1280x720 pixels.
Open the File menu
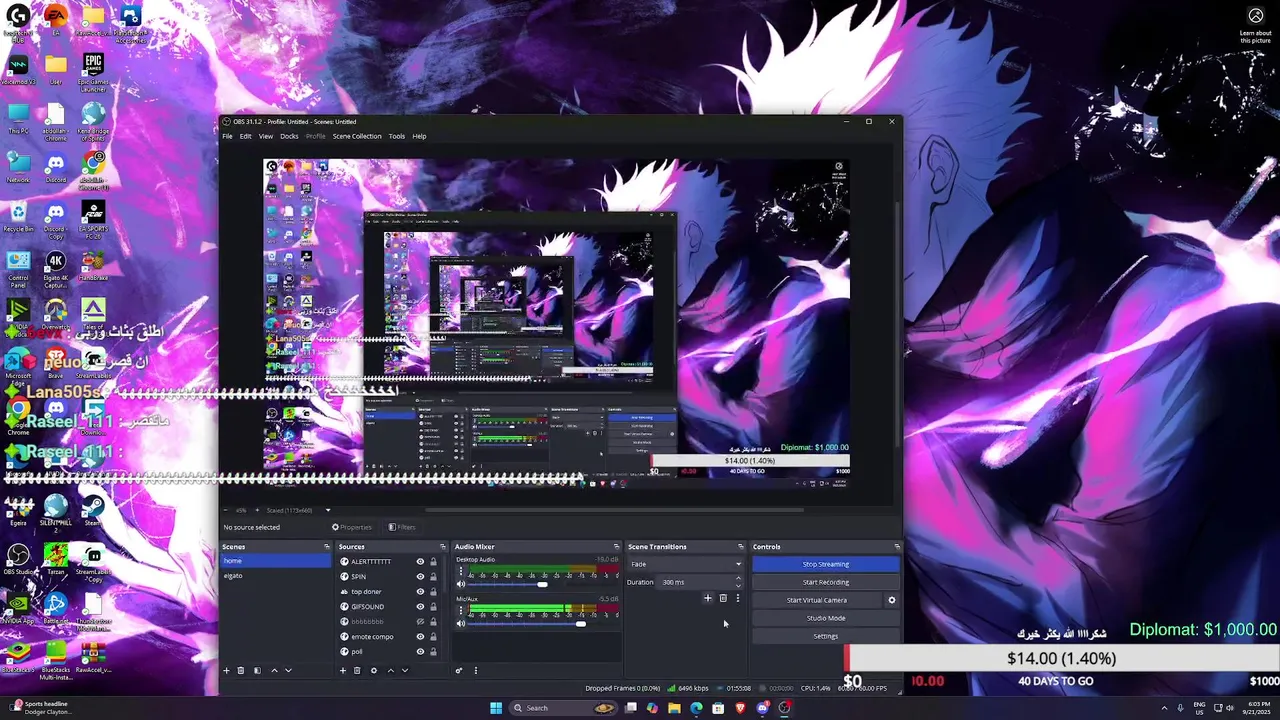[227, 136]
